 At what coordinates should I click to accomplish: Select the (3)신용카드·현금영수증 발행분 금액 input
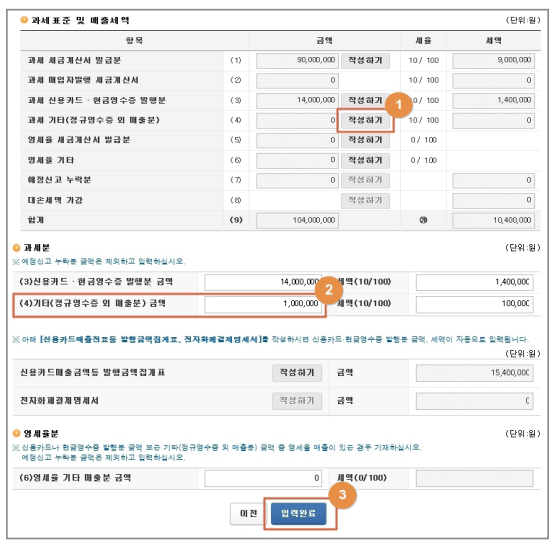point(263,282)
